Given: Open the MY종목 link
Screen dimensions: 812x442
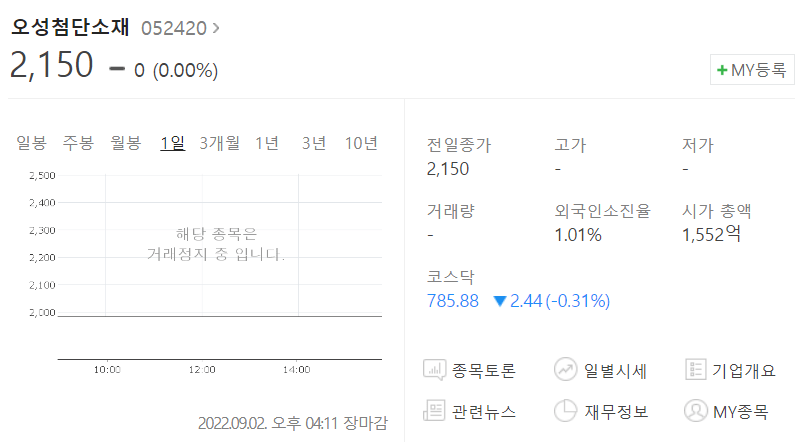Looking at the screenshot, I should 741,412.
